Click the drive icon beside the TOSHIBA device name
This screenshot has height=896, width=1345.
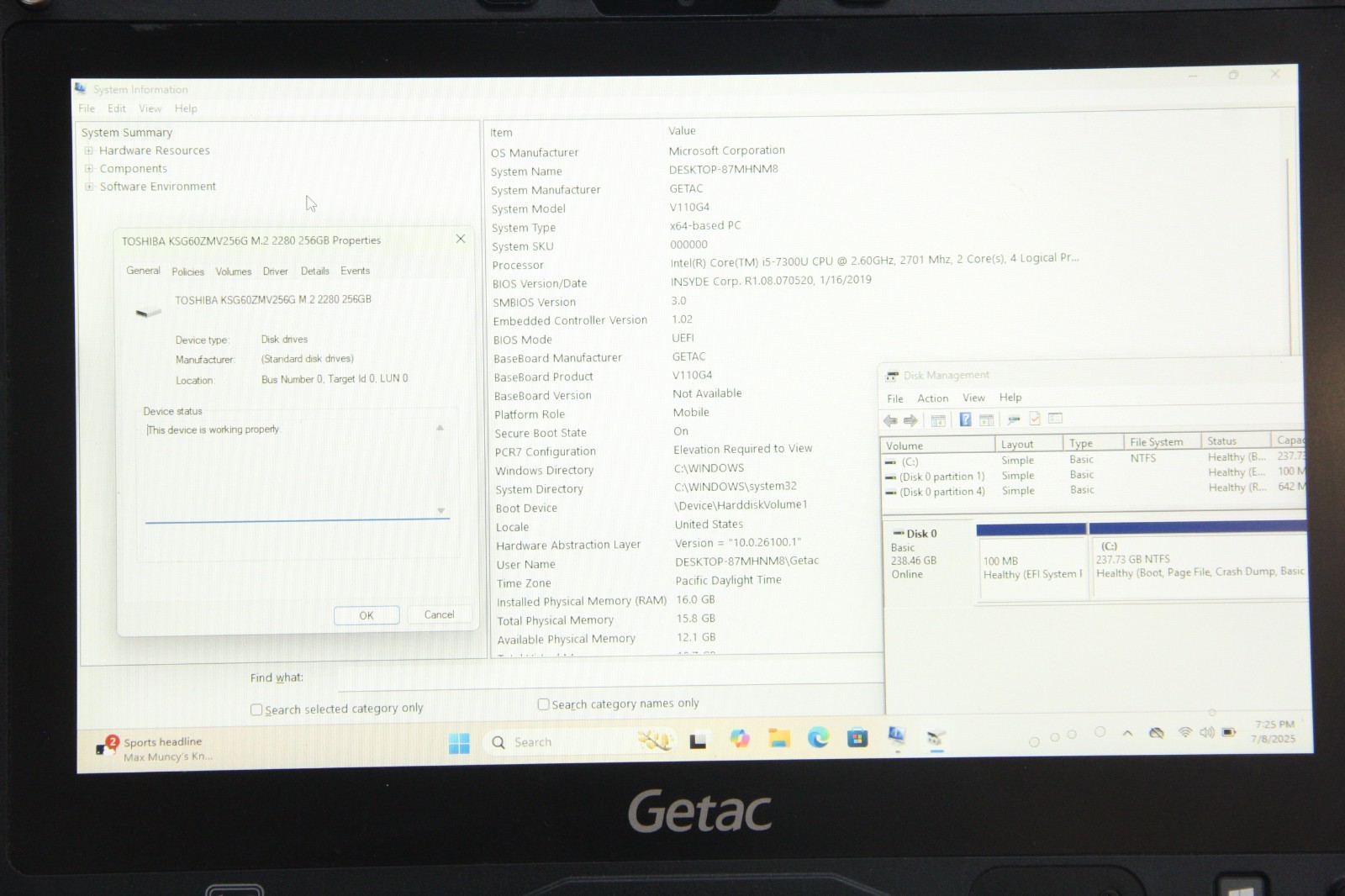pyautogui.click(x=149, y=312)
